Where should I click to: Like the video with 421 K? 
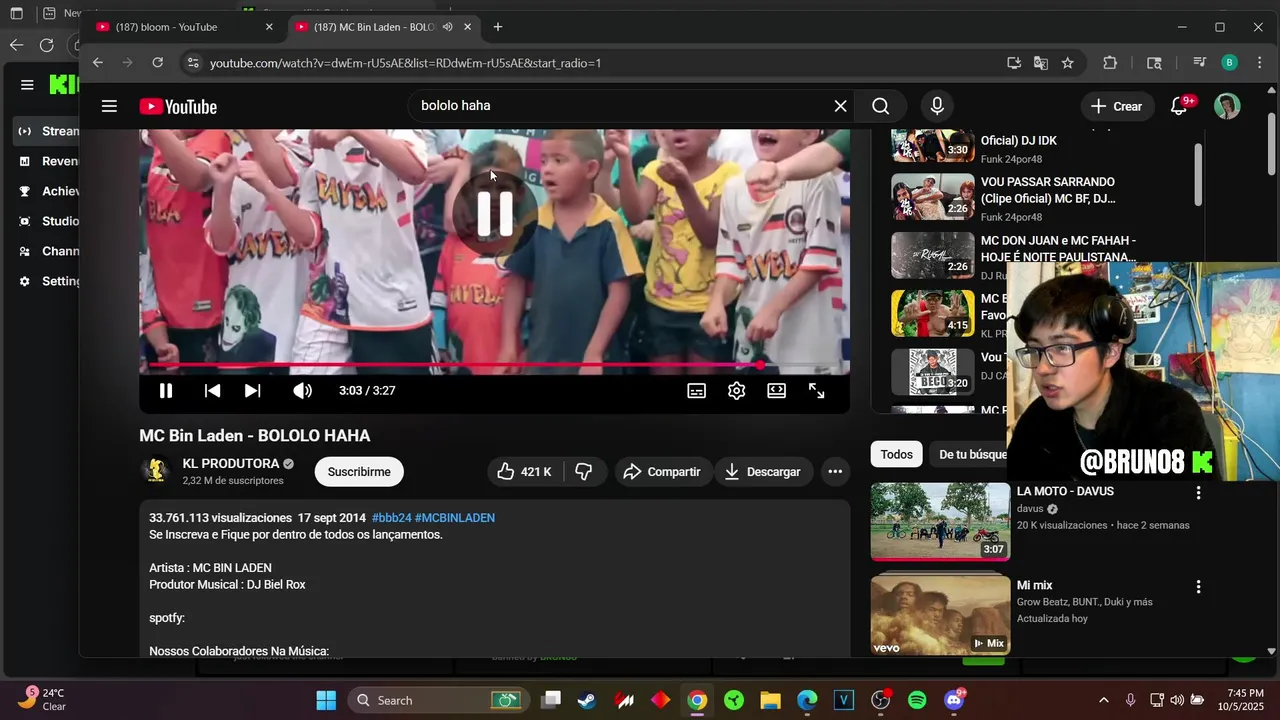525,472
